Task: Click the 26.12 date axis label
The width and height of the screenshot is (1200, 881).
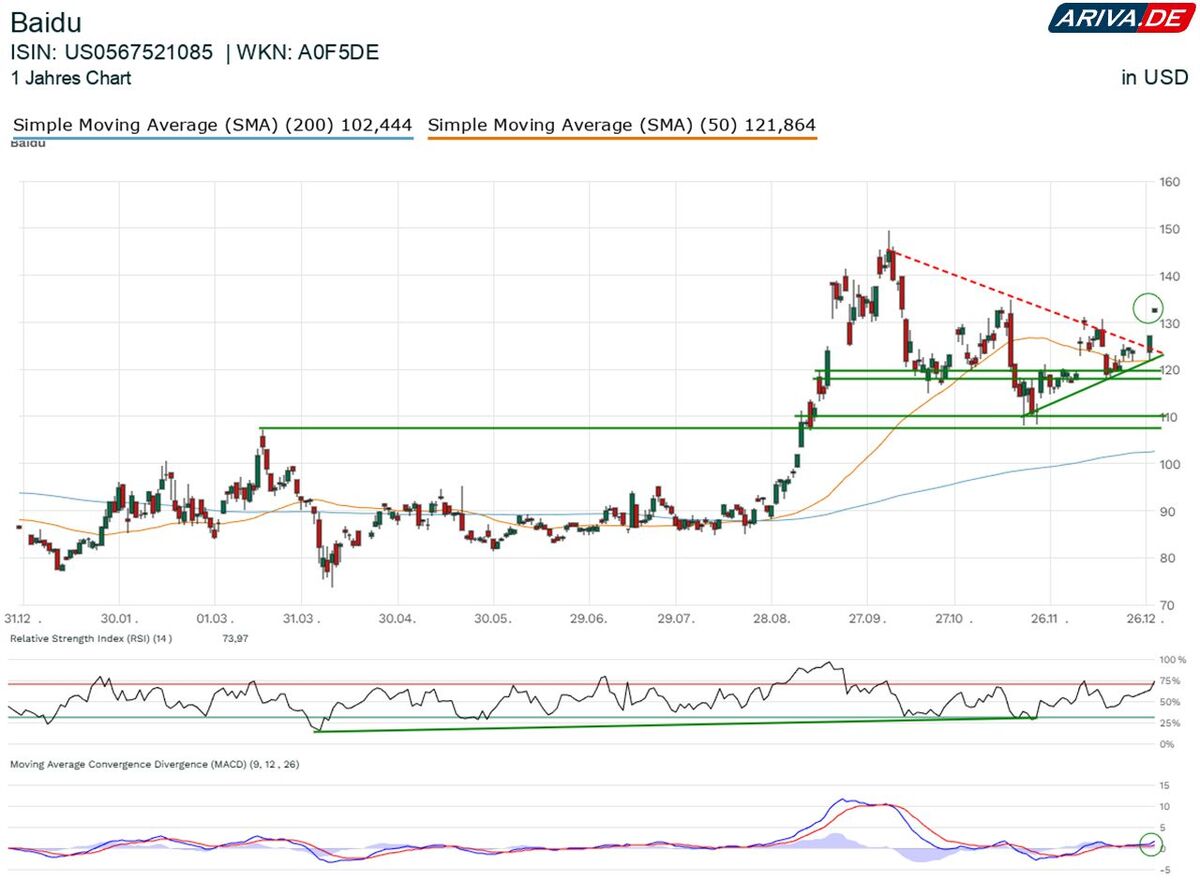Action: 1143,620
